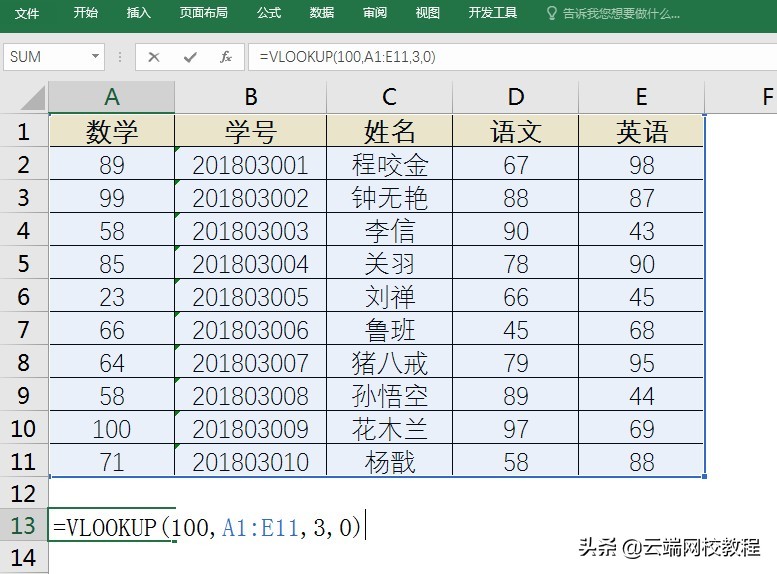Click the name cell 杨戬
This screenshot has height=574, width=777.
coord(389,461)
